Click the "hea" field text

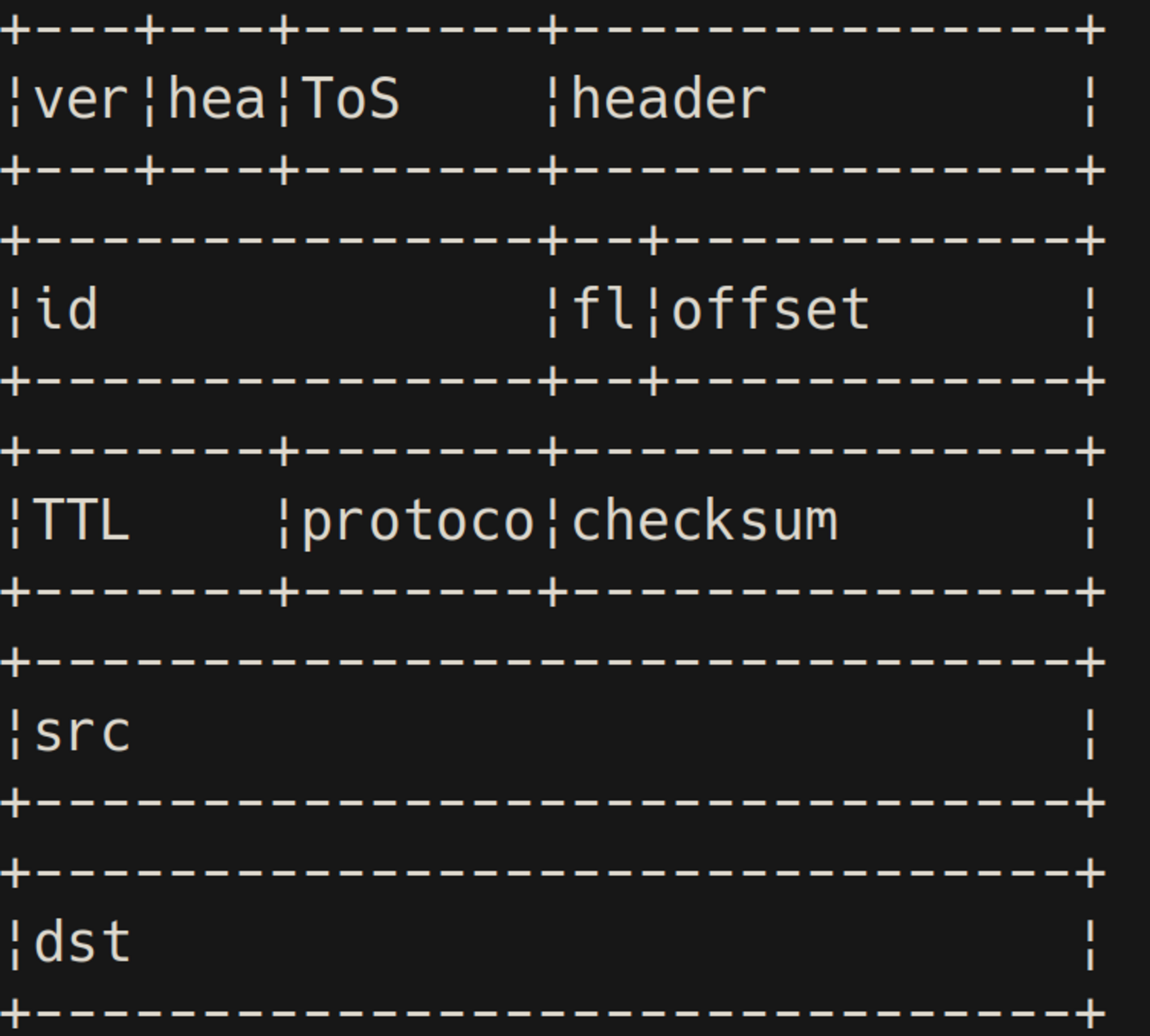[216, 100]
